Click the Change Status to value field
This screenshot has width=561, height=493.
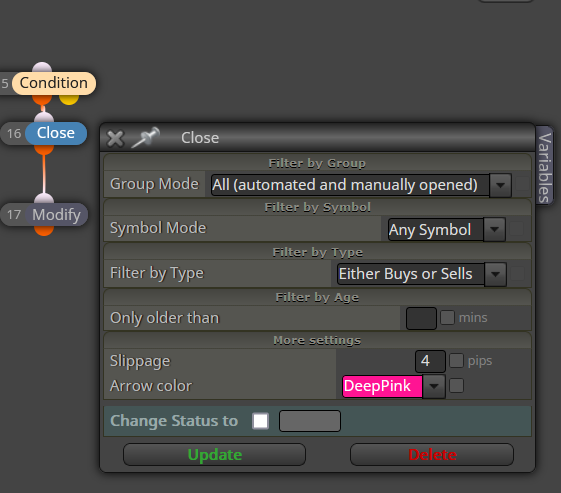tap(310, 421)
